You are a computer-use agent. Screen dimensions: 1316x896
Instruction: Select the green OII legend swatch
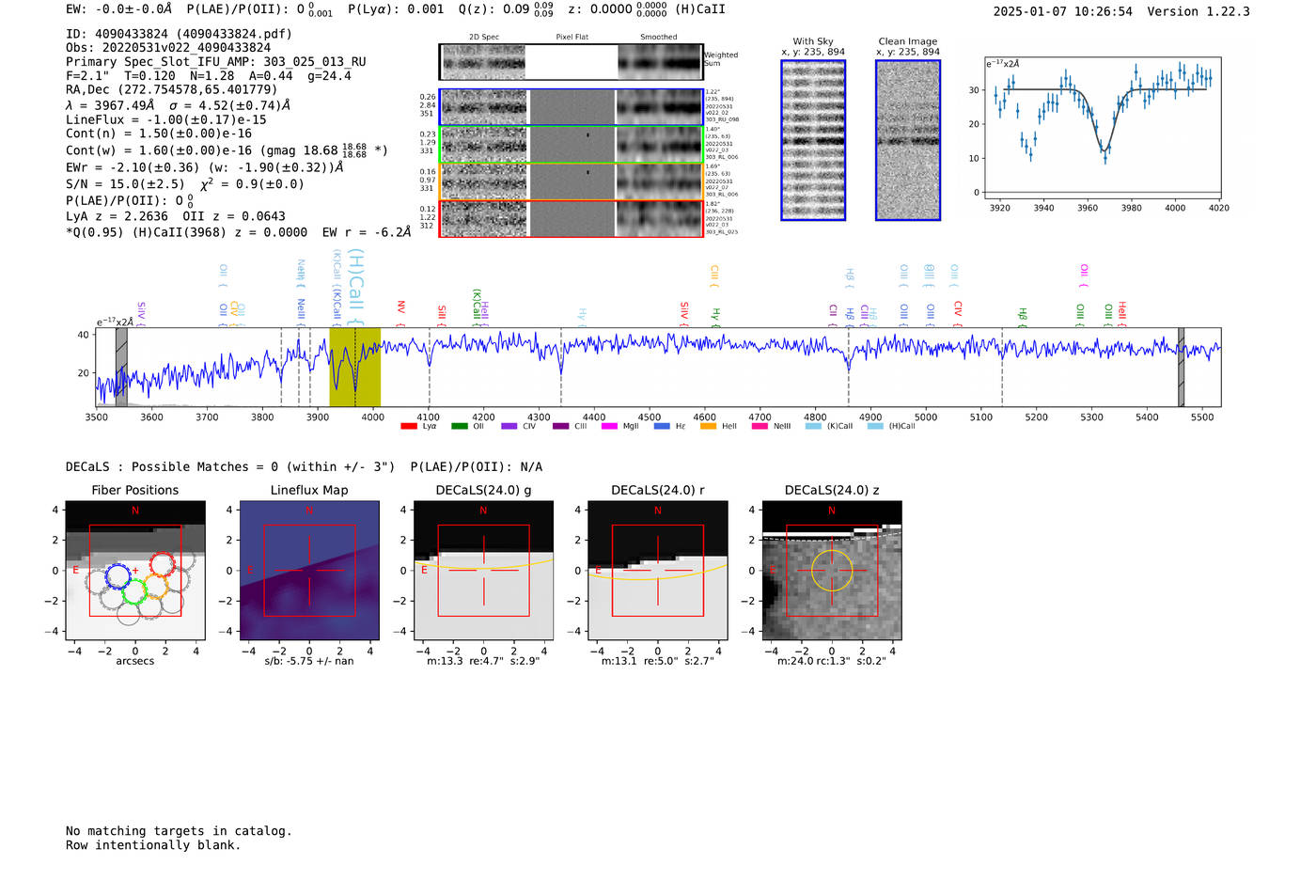coord(459,427)
